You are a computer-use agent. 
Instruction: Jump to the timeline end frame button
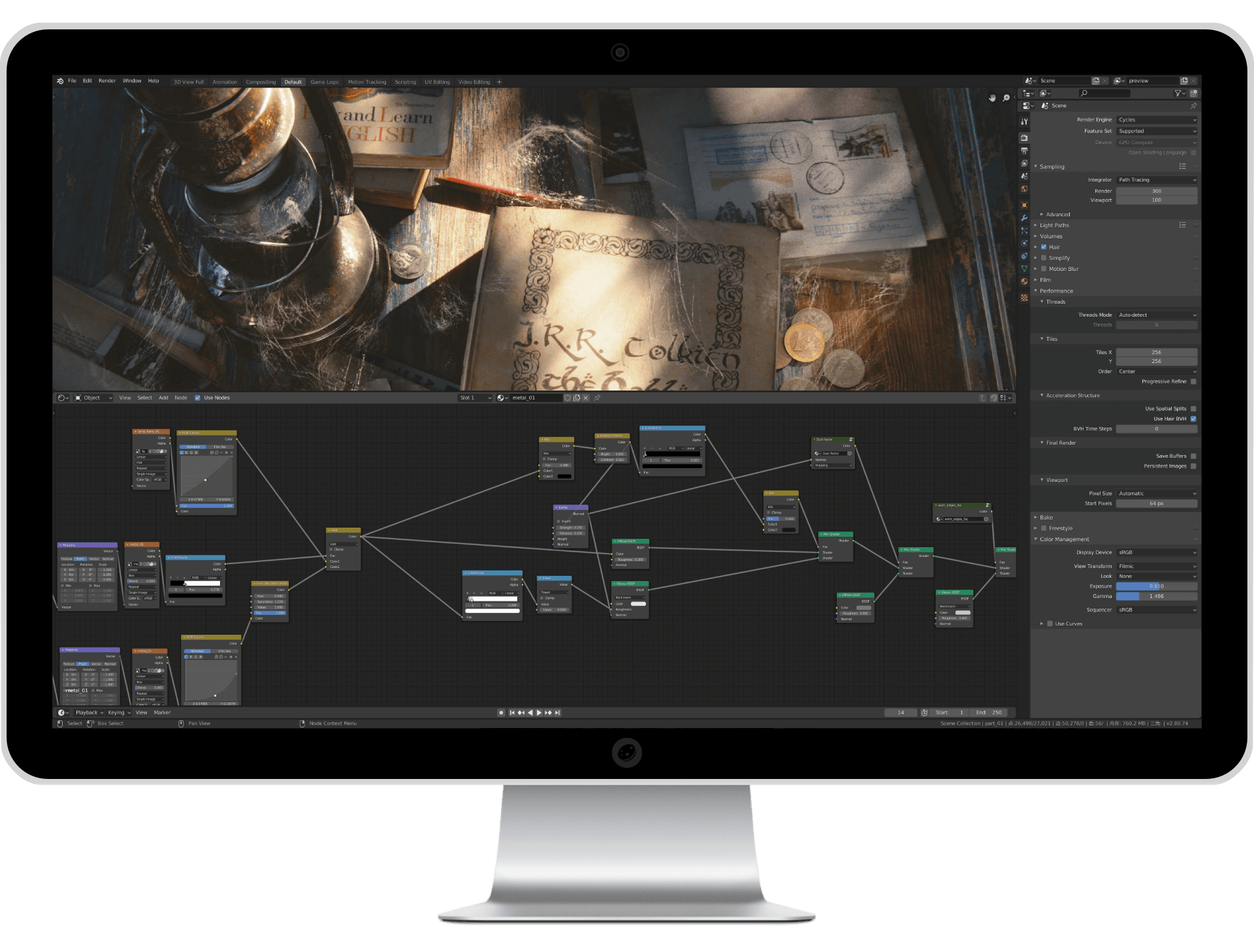tap(557, 713)
